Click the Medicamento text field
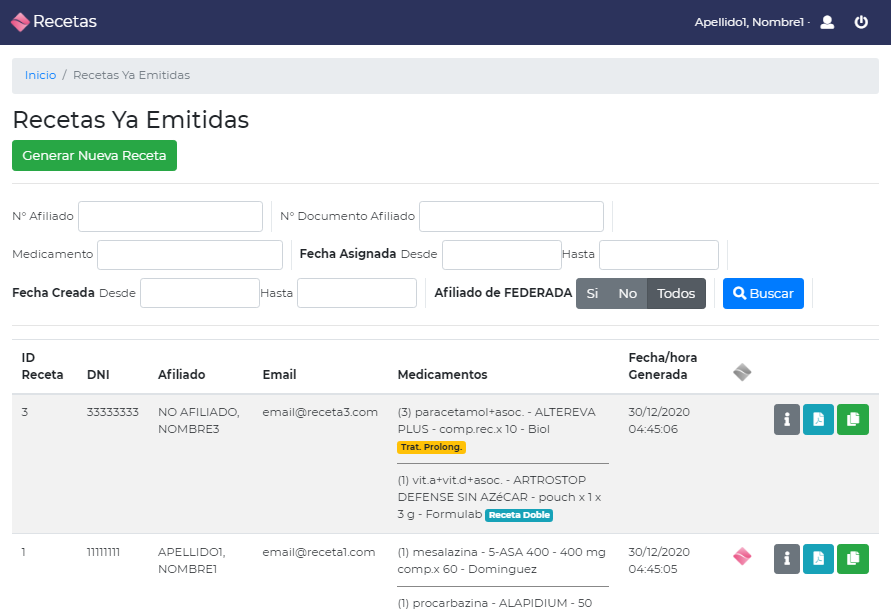Screen dimensions: 891x611 pos(190,255)
